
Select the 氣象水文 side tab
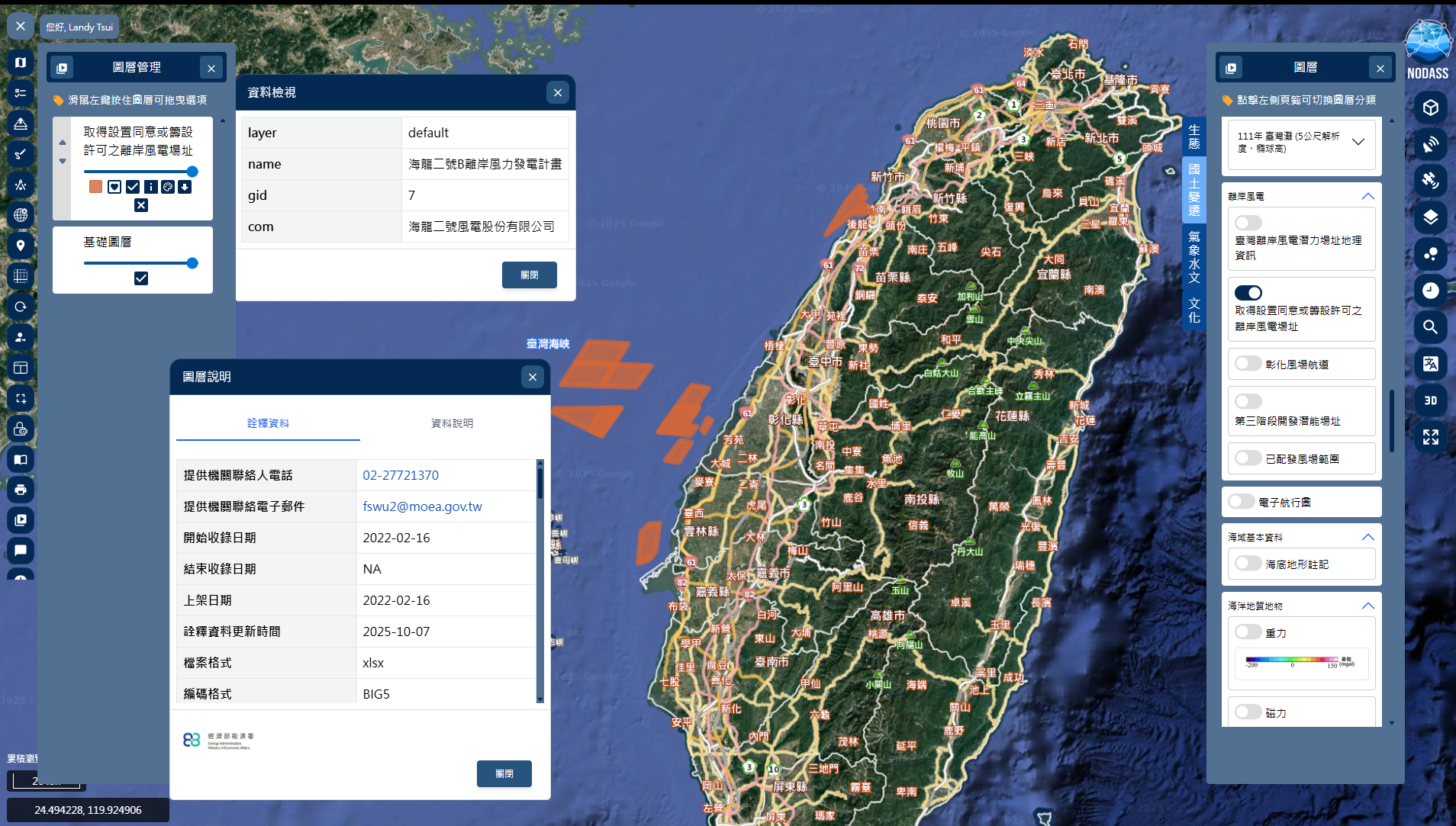pos(1193,257)
